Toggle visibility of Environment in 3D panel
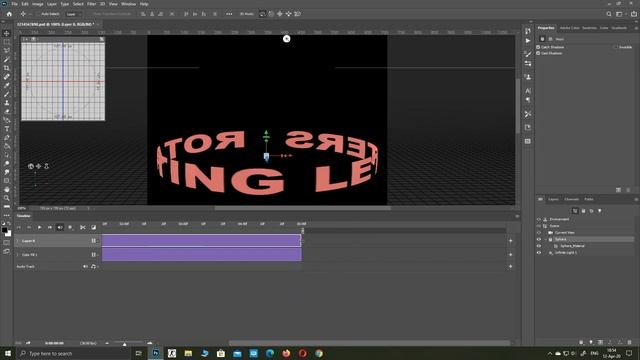 539,220
